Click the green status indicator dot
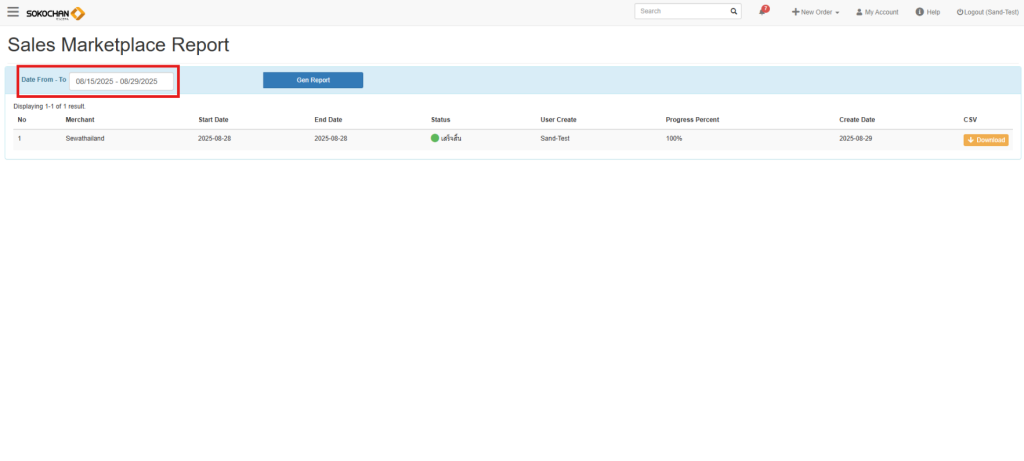This screenshot has width=1024, height=461. pyautogui.click(x=435, y=138)
